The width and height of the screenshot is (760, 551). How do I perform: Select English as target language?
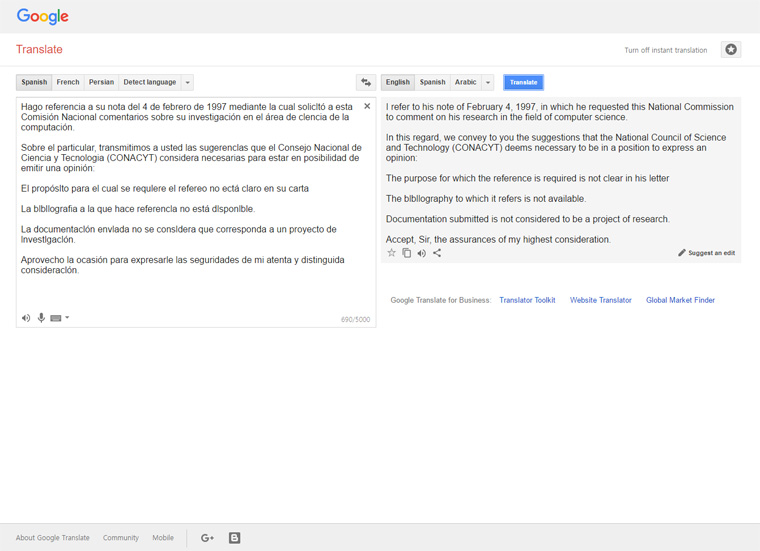397,82
